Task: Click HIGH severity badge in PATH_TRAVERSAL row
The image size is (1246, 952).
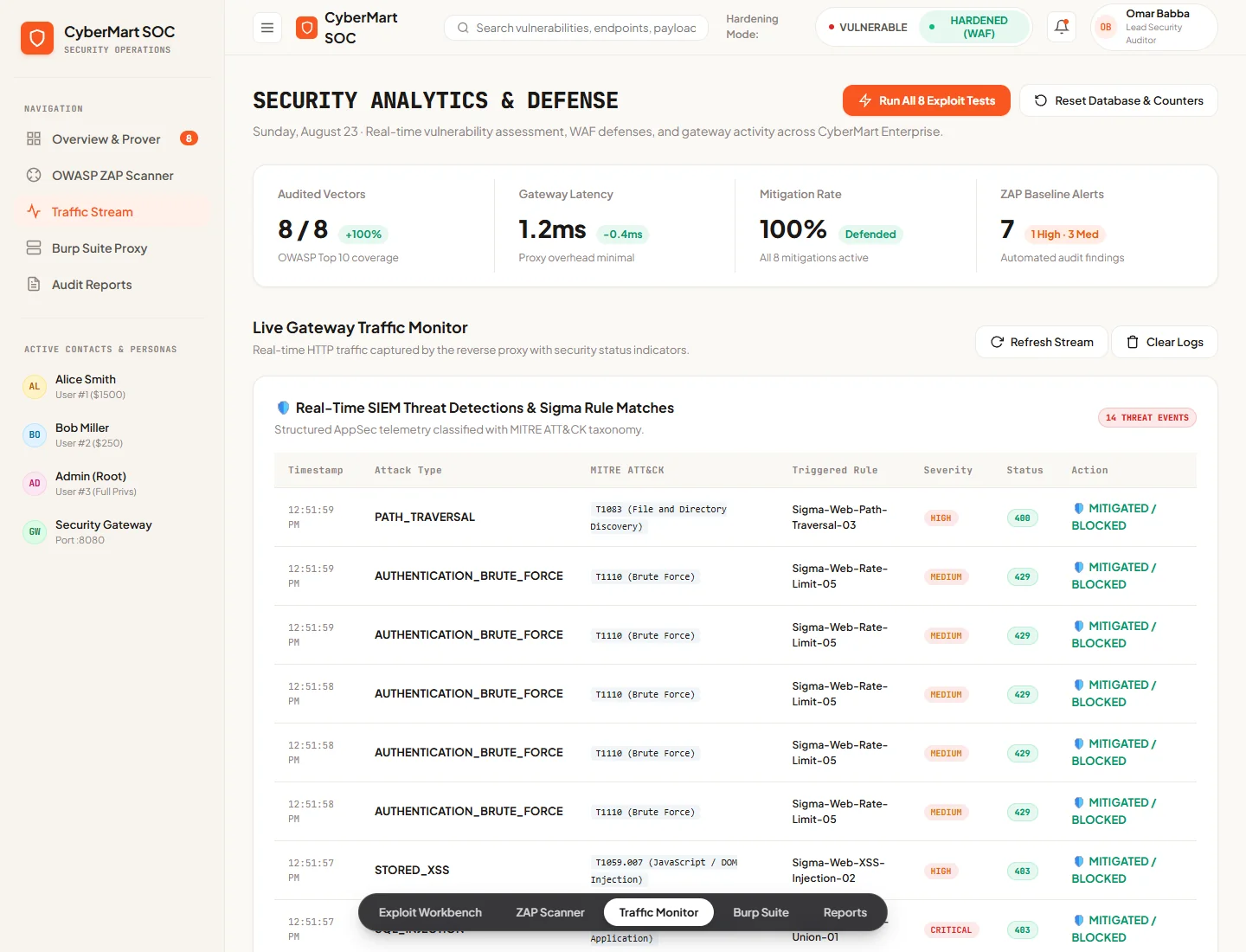Action: pos(941,518)
